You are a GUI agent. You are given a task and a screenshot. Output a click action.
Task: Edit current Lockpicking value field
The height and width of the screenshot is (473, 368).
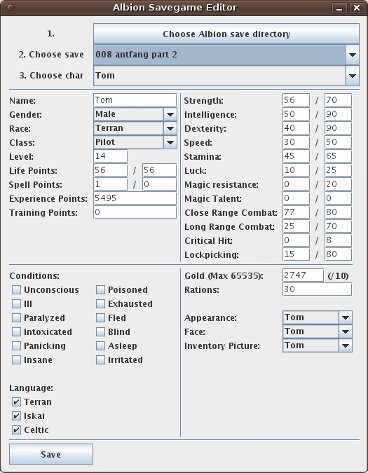click(296, 254)
